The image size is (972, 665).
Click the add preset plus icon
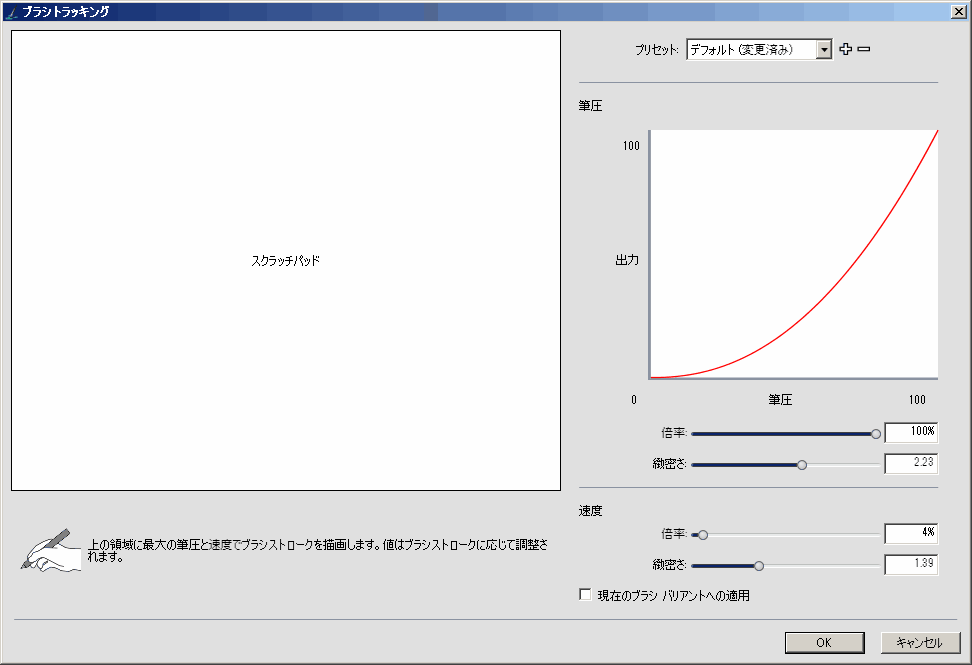(846, 49)
